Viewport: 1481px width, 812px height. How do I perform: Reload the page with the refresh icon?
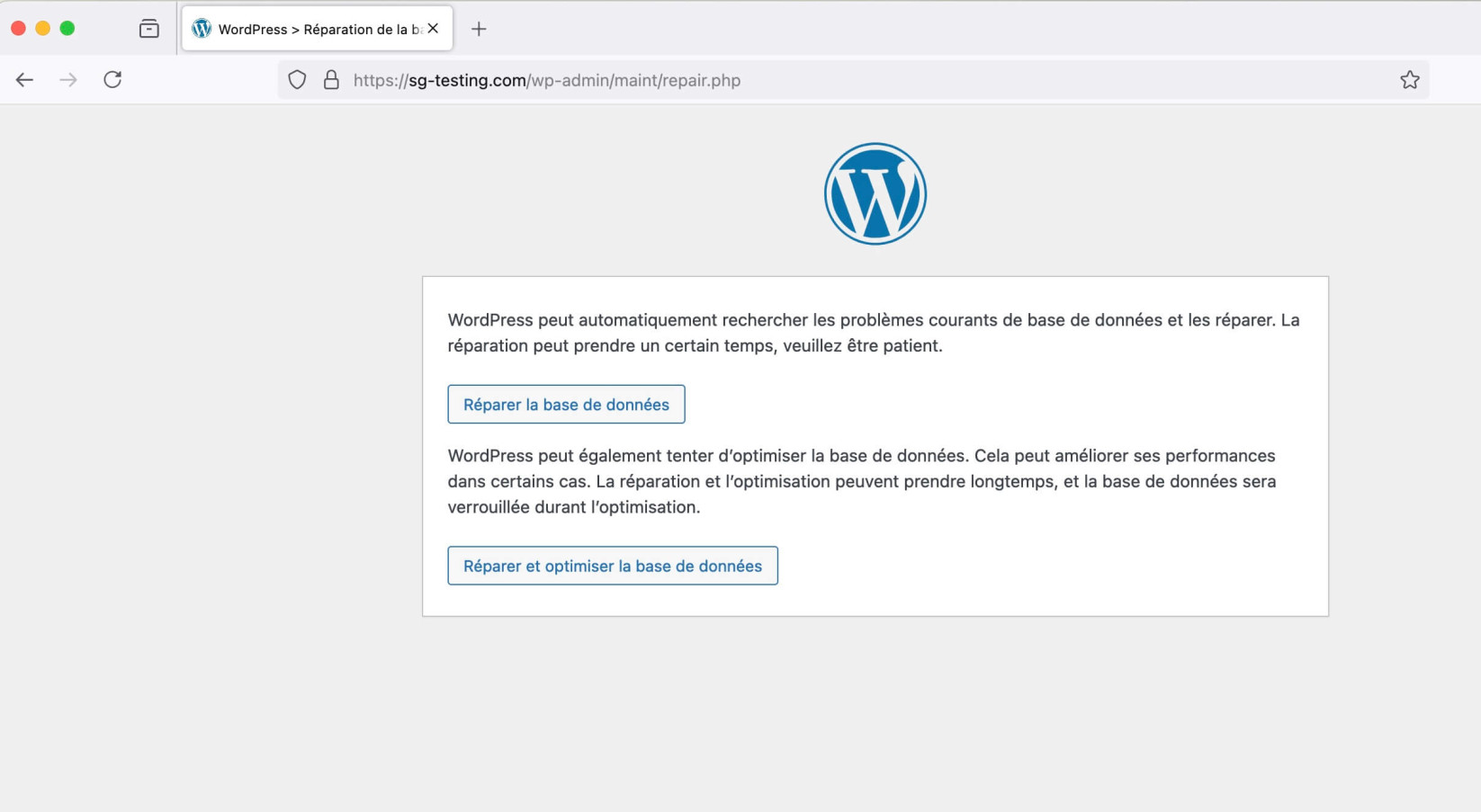click(112, 80)
